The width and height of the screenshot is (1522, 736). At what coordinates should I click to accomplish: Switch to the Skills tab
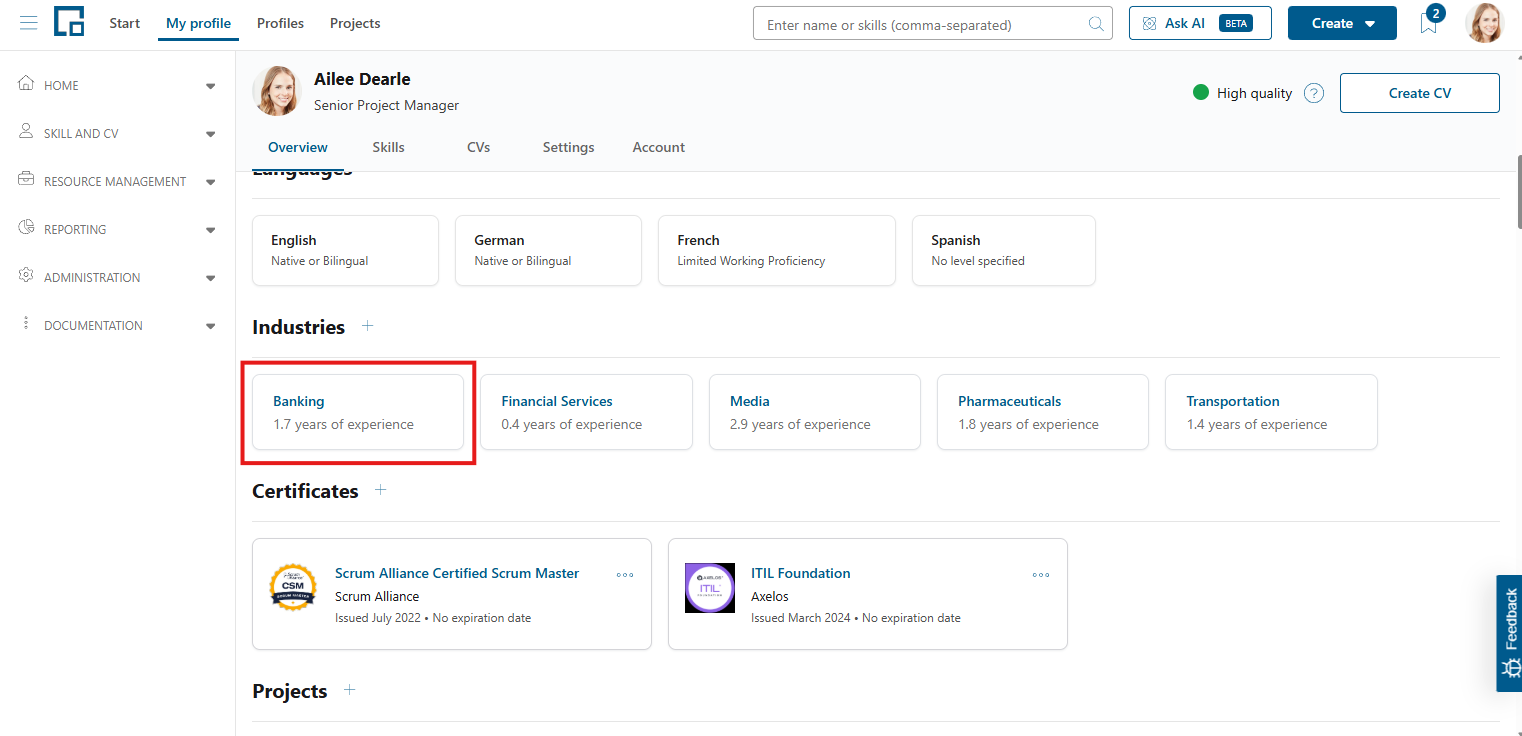click(x=389, y=147)
